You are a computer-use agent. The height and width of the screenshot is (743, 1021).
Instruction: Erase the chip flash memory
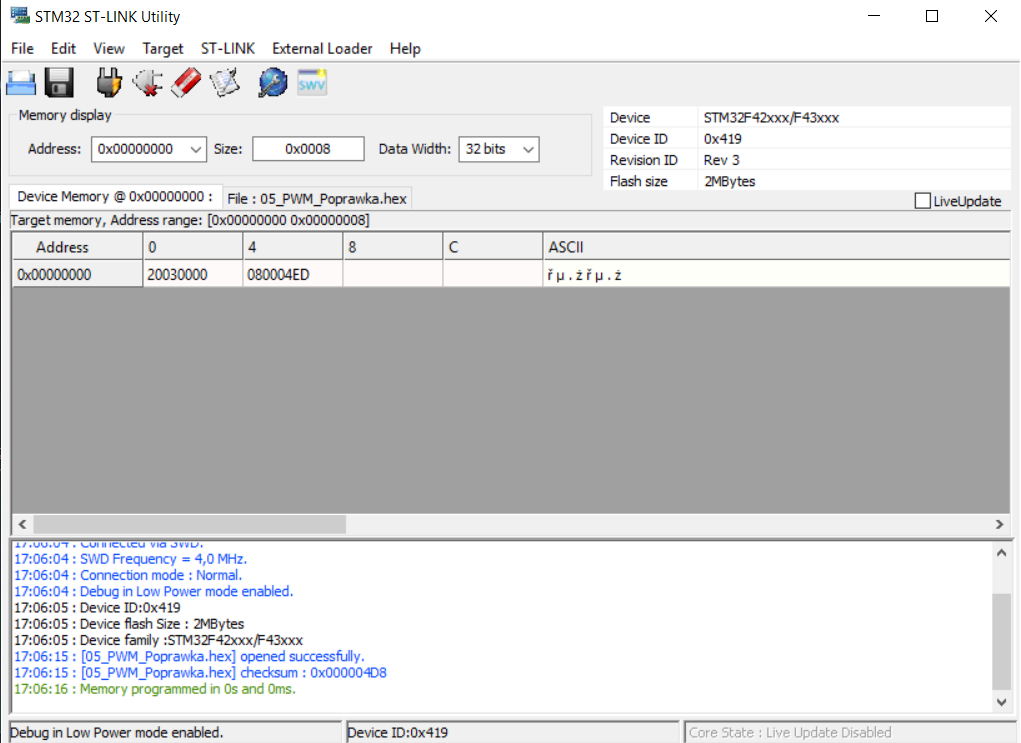186,82
